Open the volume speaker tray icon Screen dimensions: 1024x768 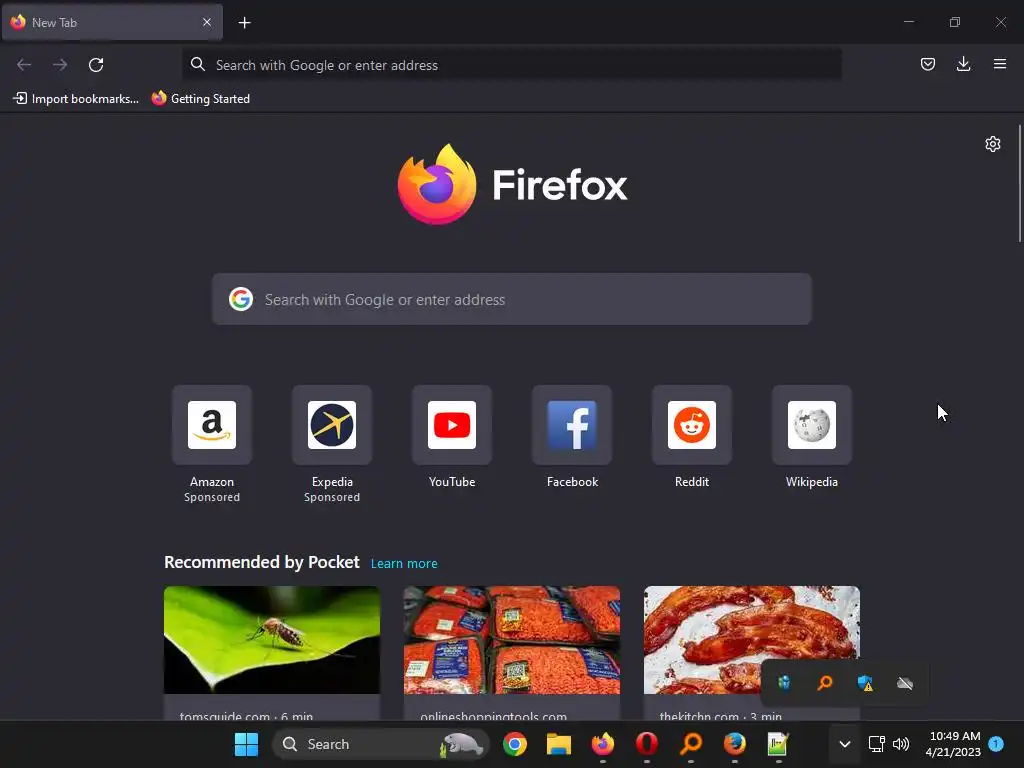(x=901, y=744)
